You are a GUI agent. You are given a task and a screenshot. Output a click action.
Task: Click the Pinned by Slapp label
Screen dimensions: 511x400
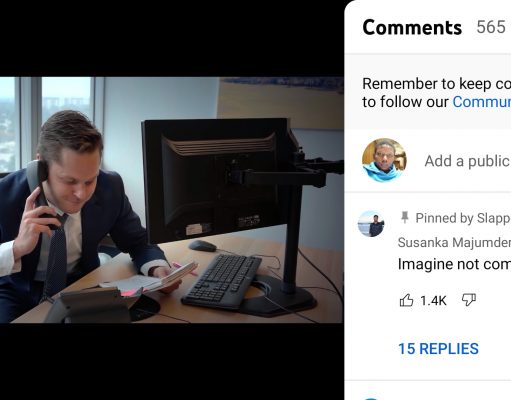click(x=463, y=218)
